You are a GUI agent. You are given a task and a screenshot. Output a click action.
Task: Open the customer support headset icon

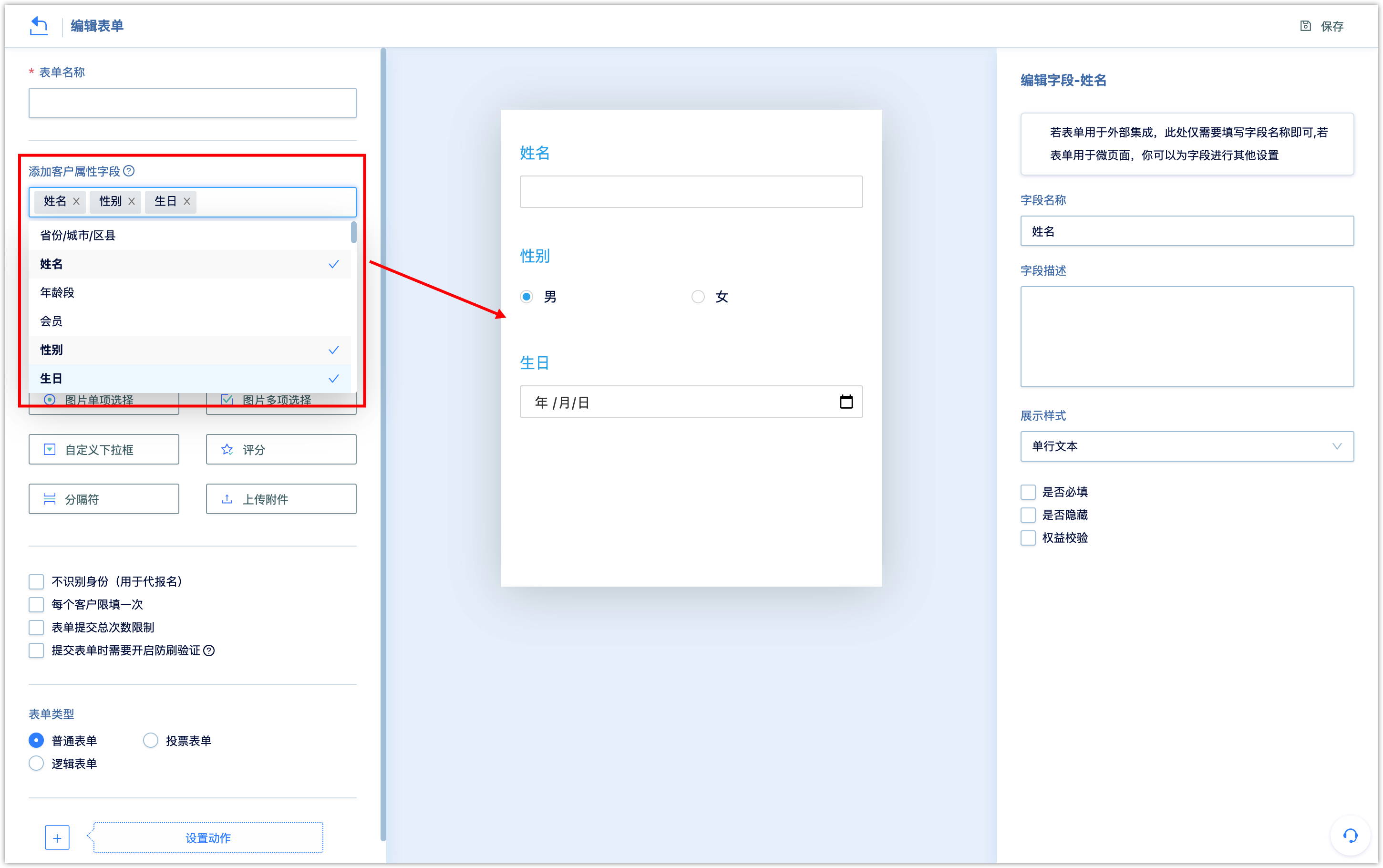tap(1350, 835)
